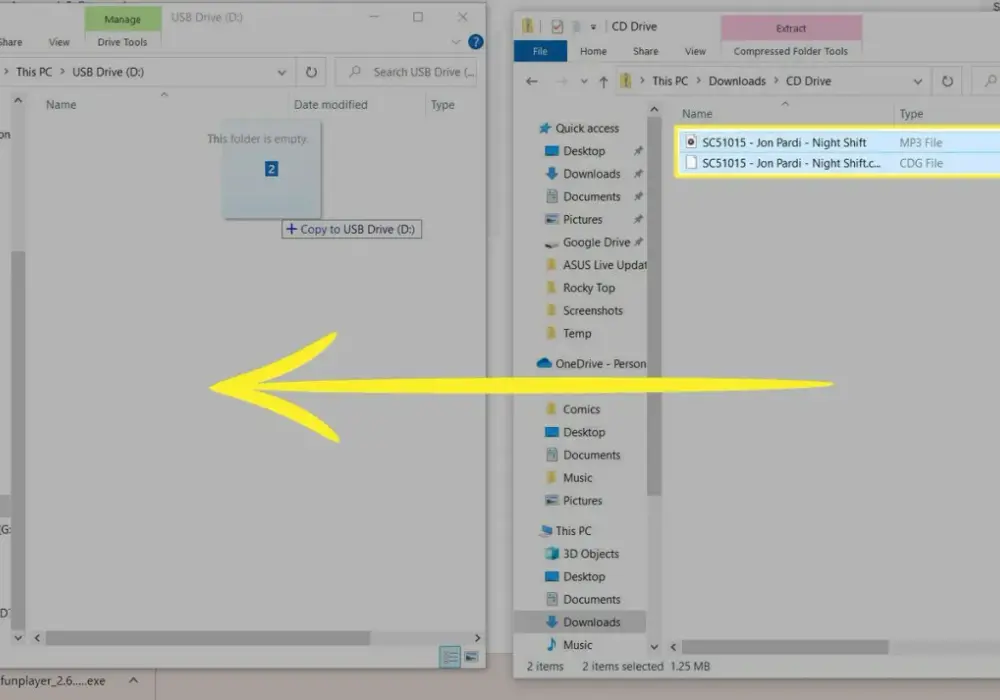This screenshot has width=1000, height=700.
Task: Open the Share tab in CD Drive window
Action: pyautogui.click(x=645, y=51)
